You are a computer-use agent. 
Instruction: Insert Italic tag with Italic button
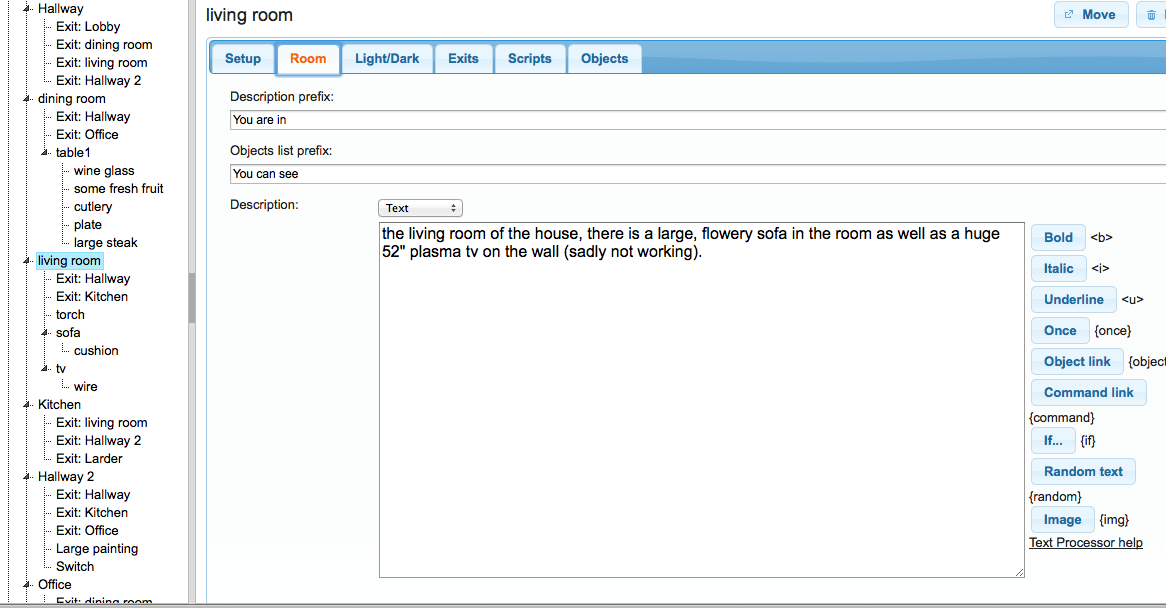(1058, 269)
